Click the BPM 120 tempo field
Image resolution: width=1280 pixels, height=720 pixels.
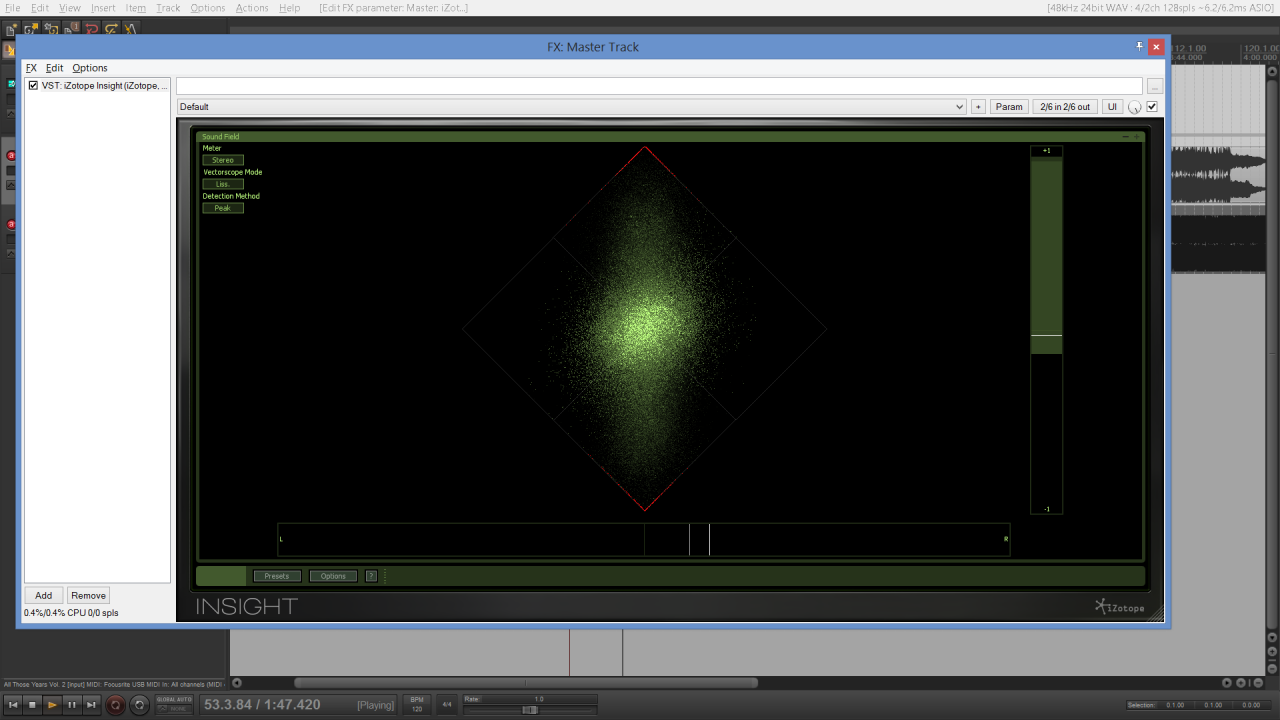417,705
